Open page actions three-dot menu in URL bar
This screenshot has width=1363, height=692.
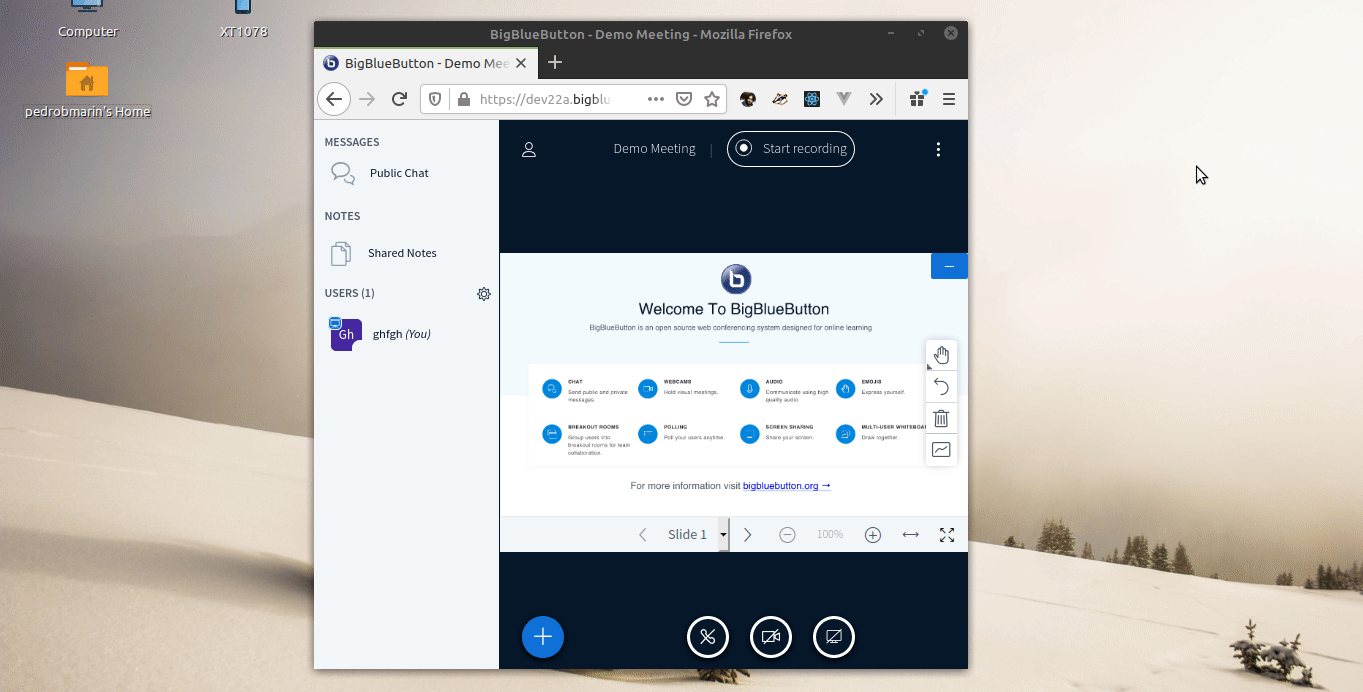pos(656,99)
